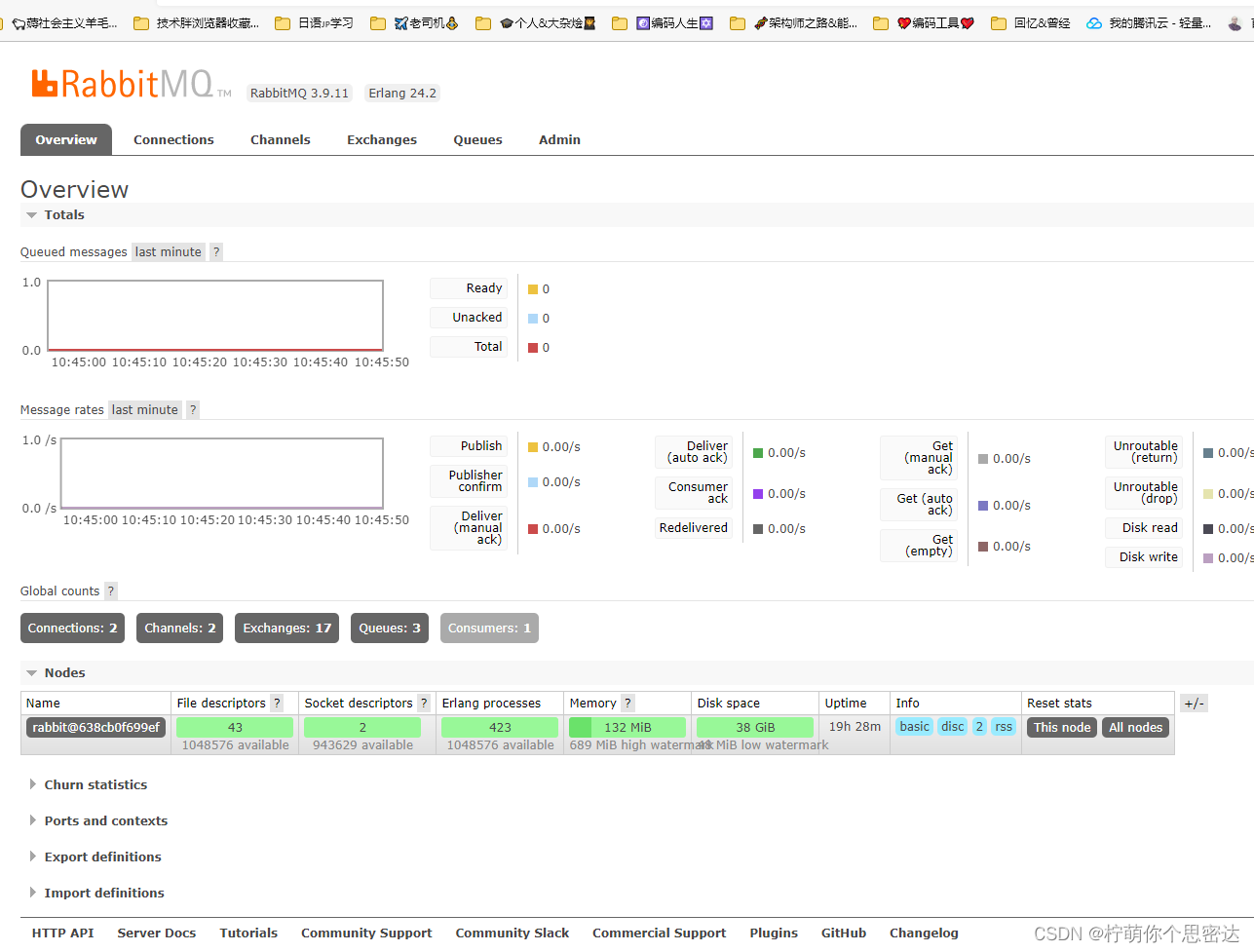Switch to the Exchanges tab

(x=382, y=139)
